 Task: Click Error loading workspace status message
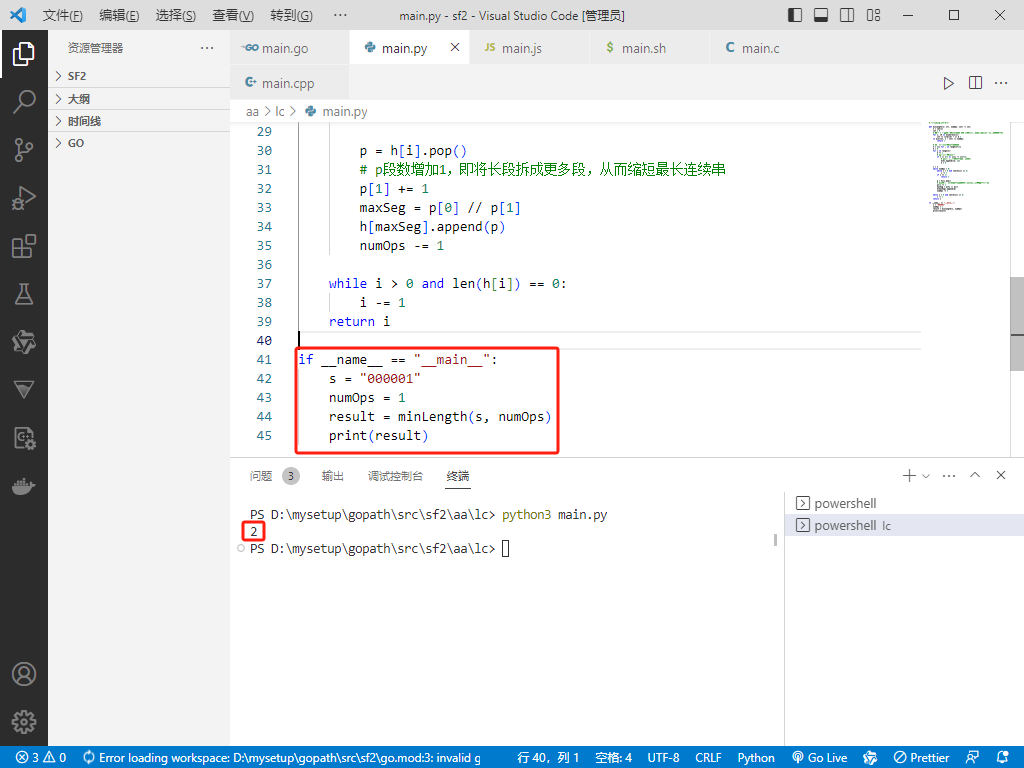point(282,758)
